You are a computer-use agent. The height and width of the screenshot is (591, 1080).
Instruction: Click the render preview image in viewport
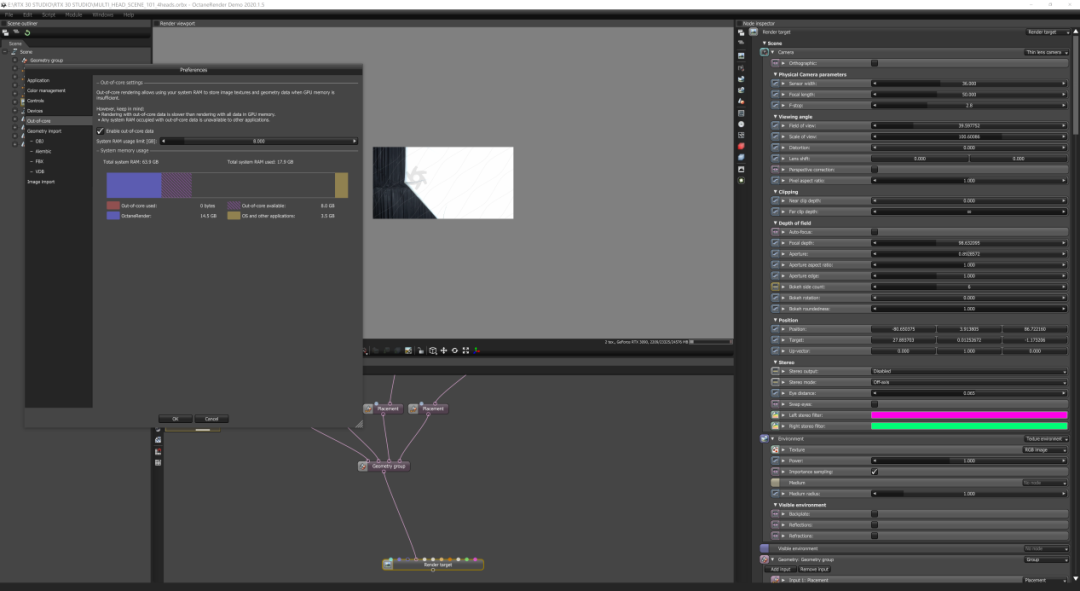(x=443, y=183)
